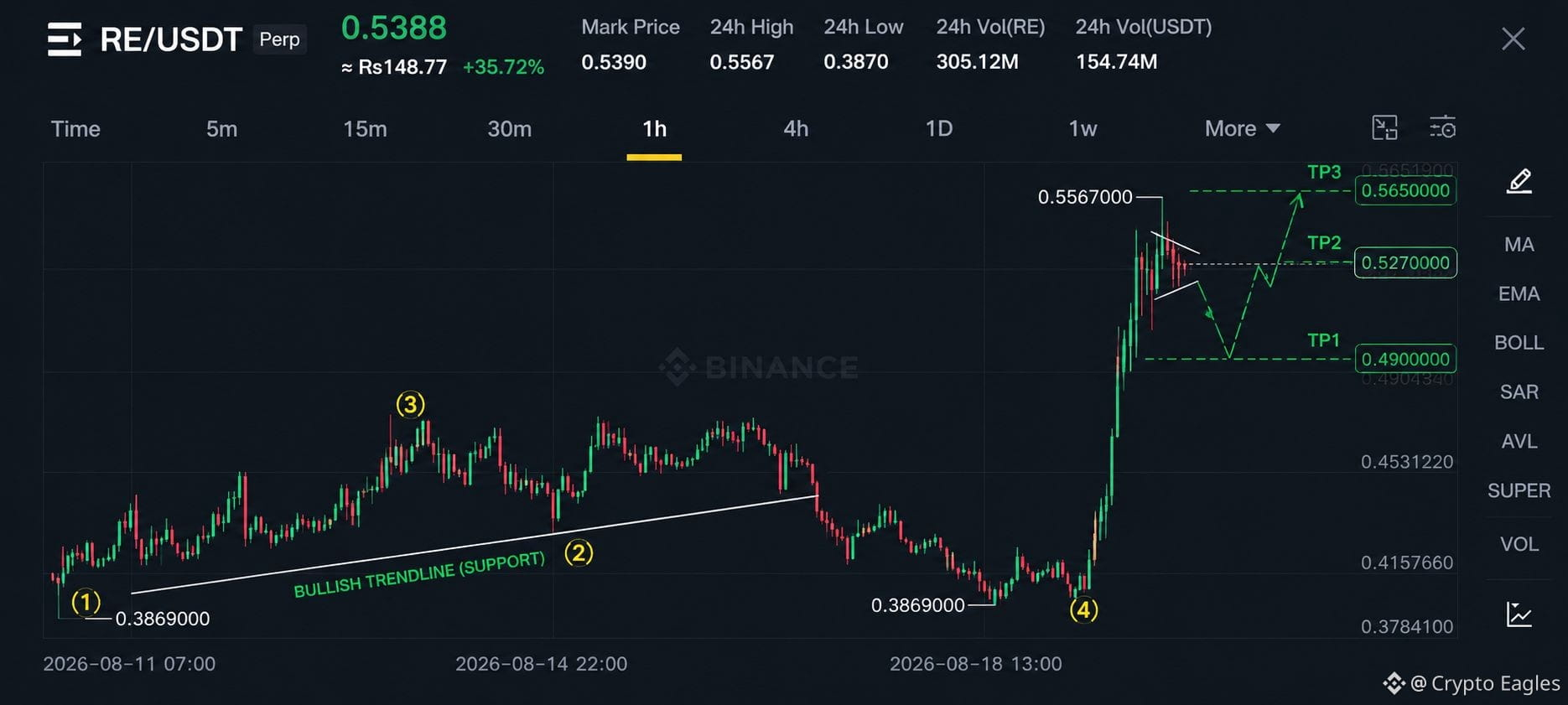Click the 0.5650000 price label

click(1405, 191)
